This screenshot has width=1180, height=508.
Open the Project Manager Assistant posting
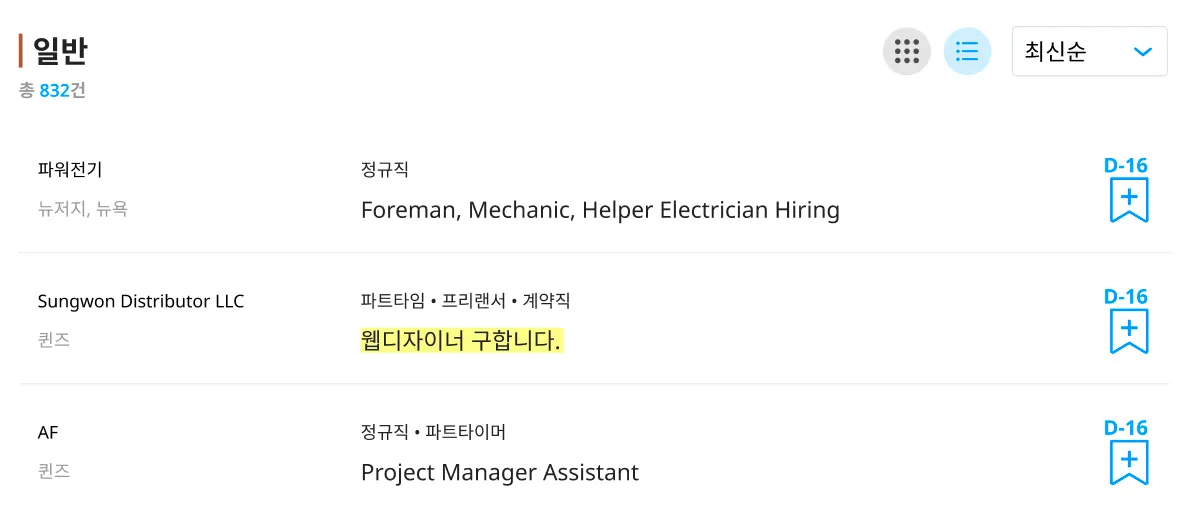click(499, 472)
